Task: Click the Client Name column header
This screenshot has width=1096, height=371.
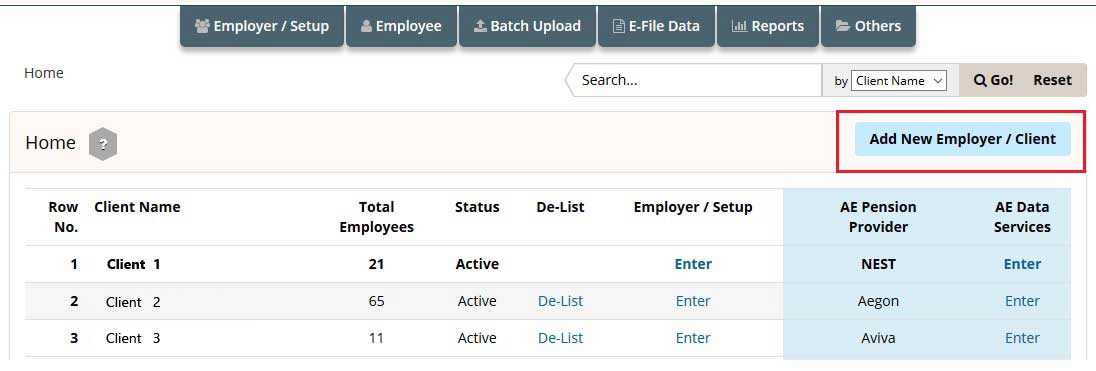Action: [137, 207]
